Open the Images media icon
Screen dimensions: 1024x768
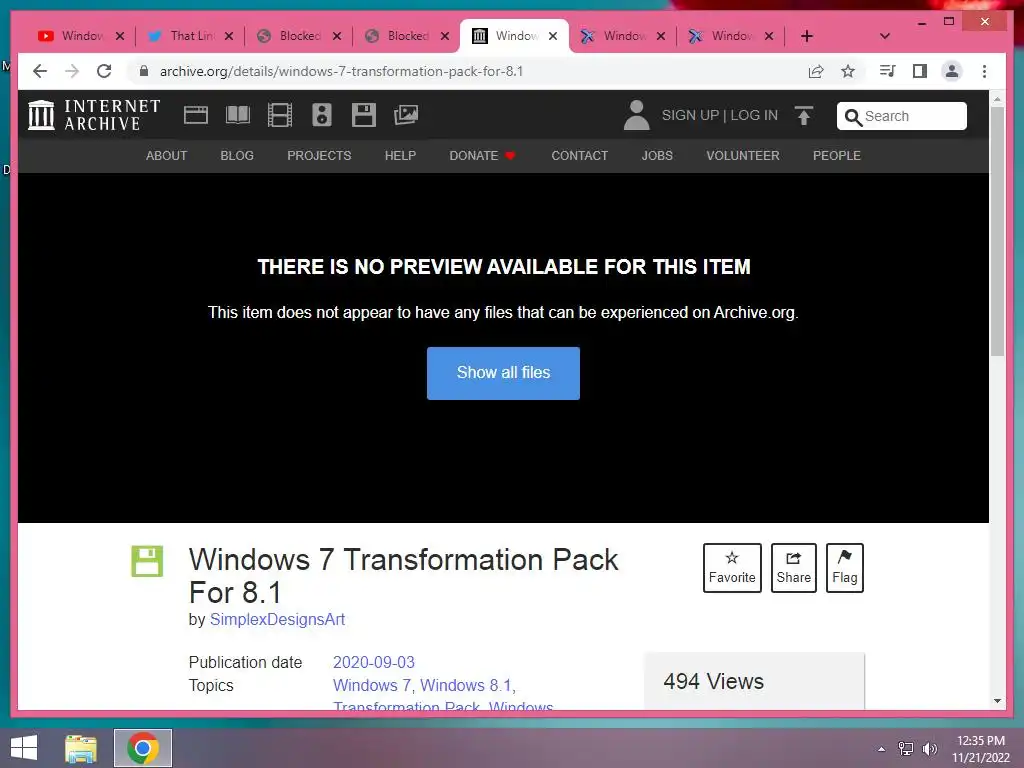tap(406, 115)
